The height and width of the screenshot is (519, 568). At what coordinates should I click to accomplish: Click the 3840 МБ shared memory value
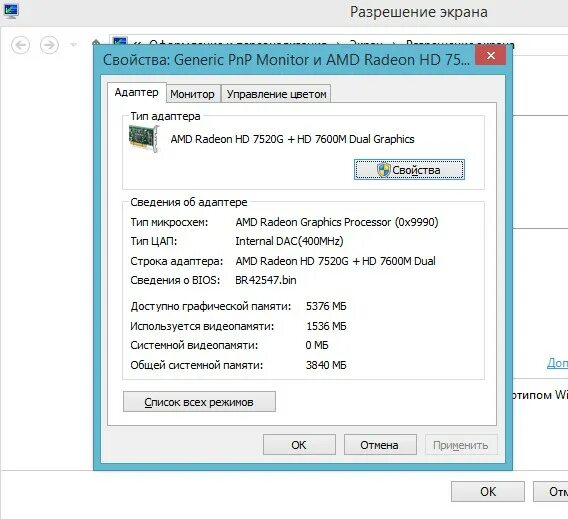pyautogui.click(x=326, y=365)
